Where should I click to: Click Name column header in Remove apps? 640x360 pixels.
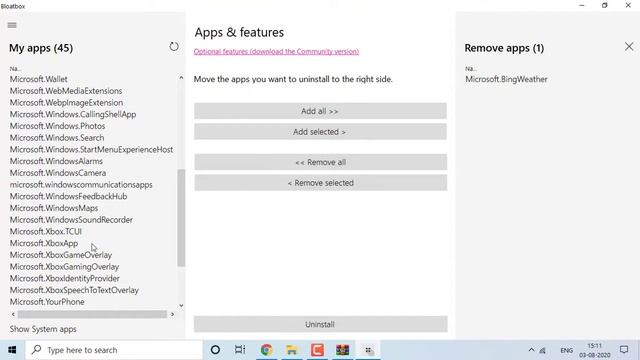pos(471,69)
